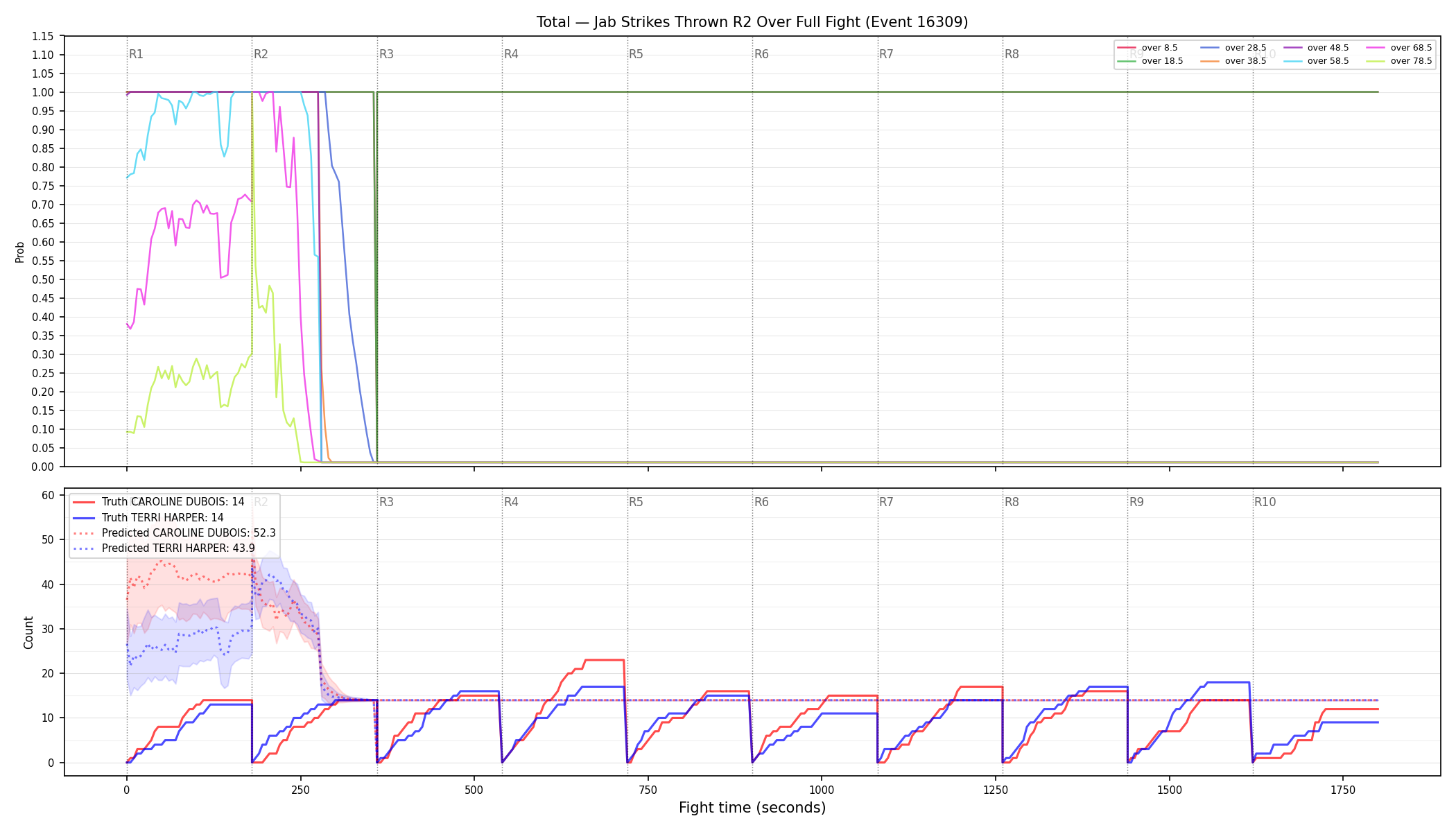1456x832 pixels.
Task: Click the R8 label in the bottom chart
Action: click(x=1012, y=502)
